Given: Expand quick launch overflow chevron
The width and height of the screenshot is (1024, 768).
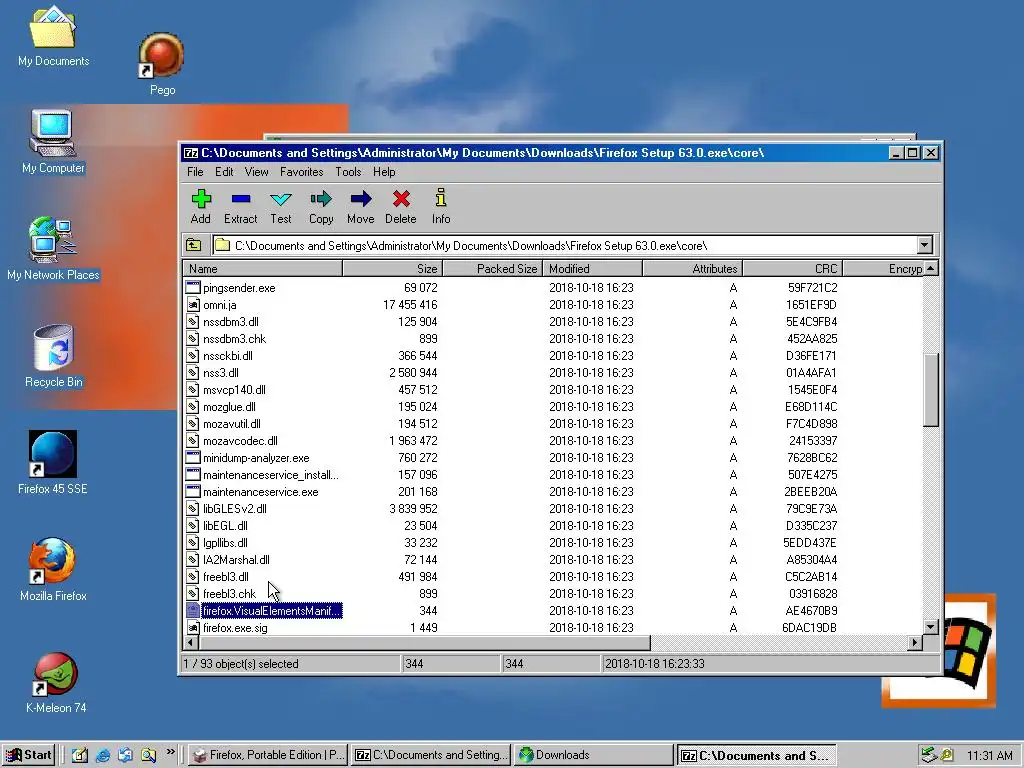Looking at the screenshot, I should pos(170,752).
